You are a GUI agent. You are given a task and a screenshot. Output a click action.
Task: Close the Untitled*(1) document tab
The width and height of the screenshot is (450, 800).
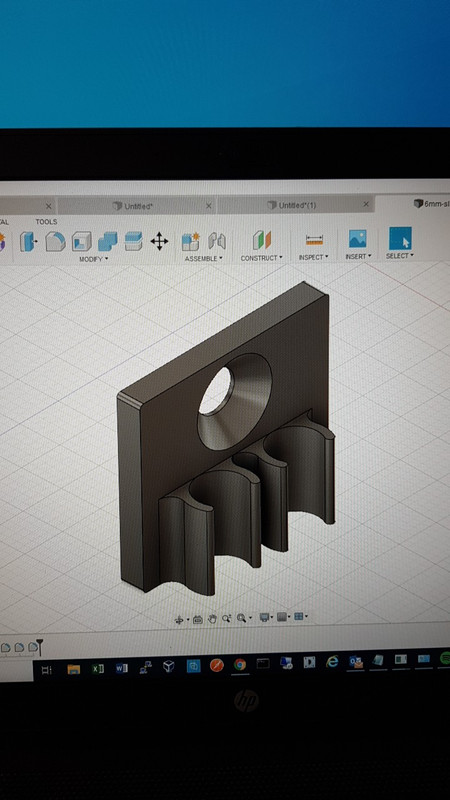point(366,204)
